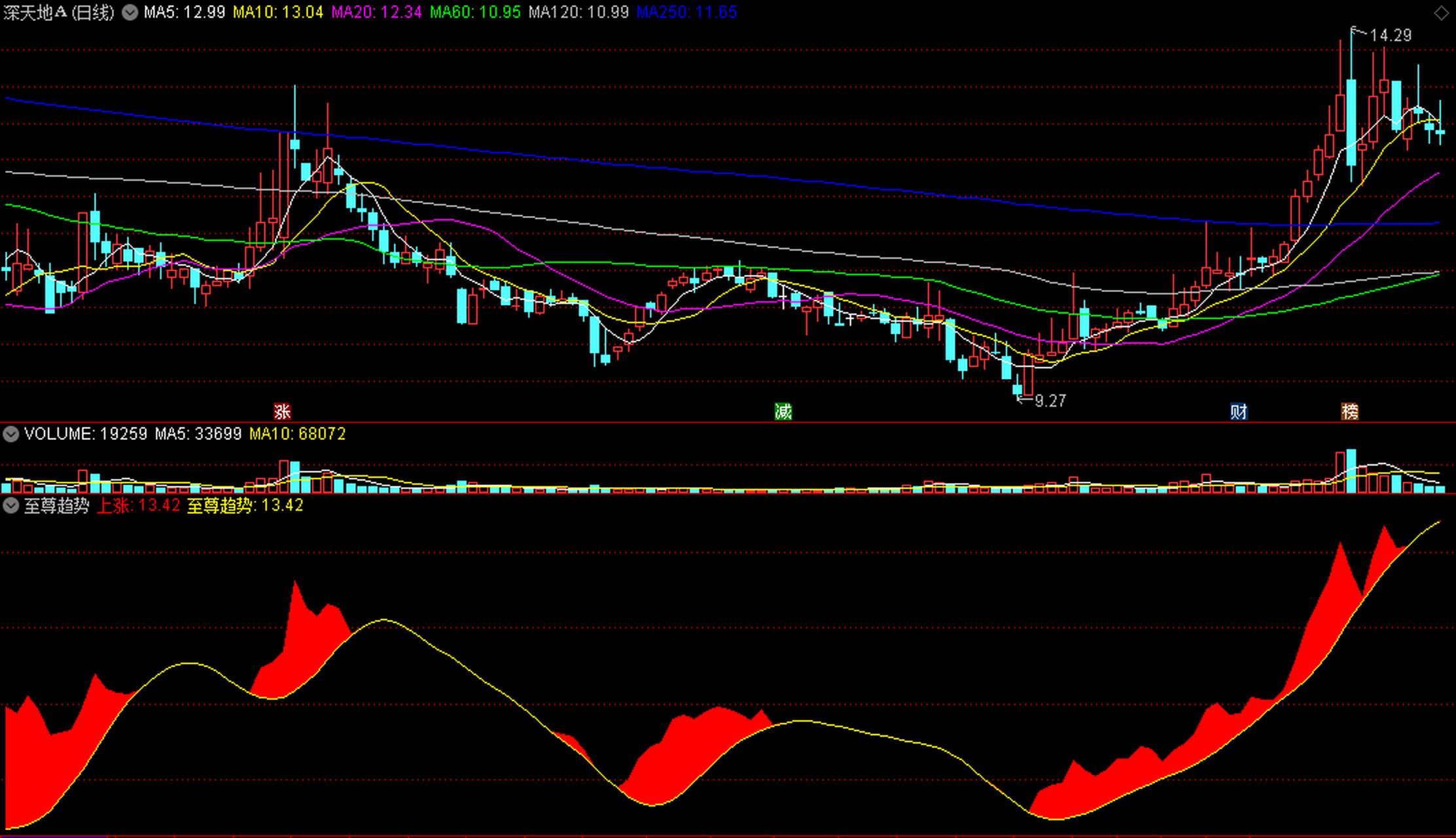Expand the main chart indicator dropdown arrow

tap(130, 12)
